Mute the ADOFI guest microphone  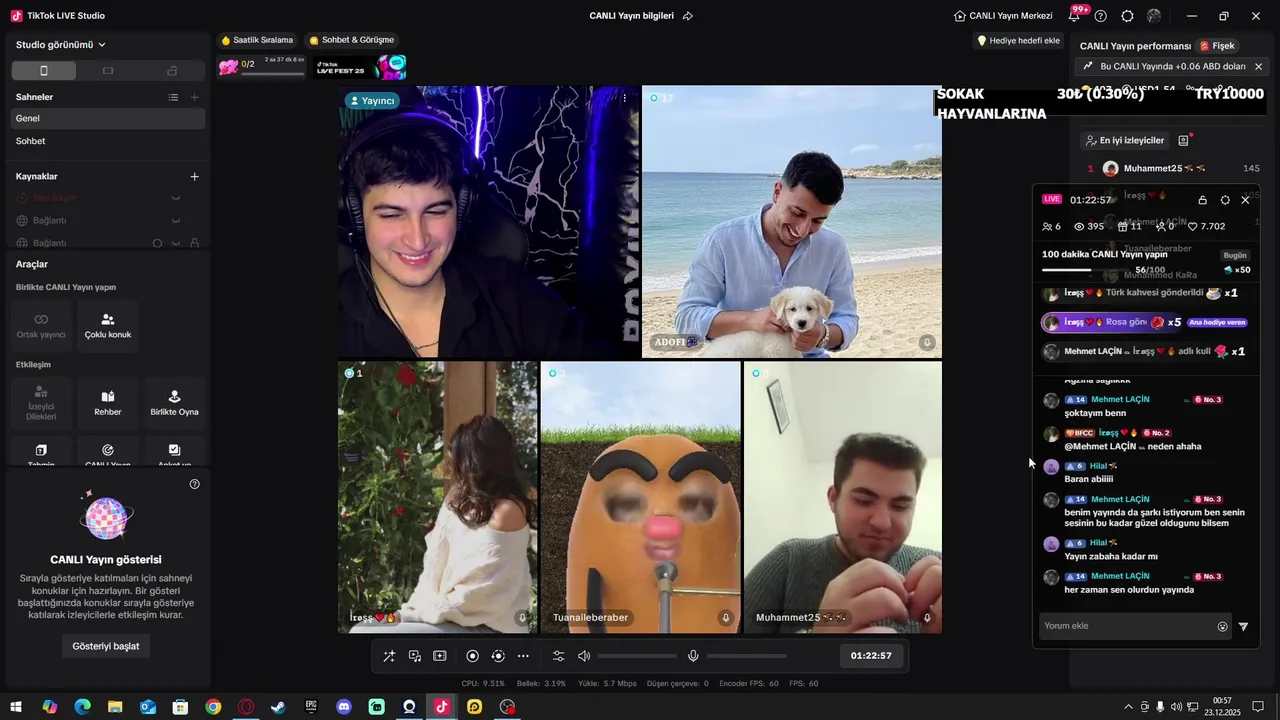[927, 342]
